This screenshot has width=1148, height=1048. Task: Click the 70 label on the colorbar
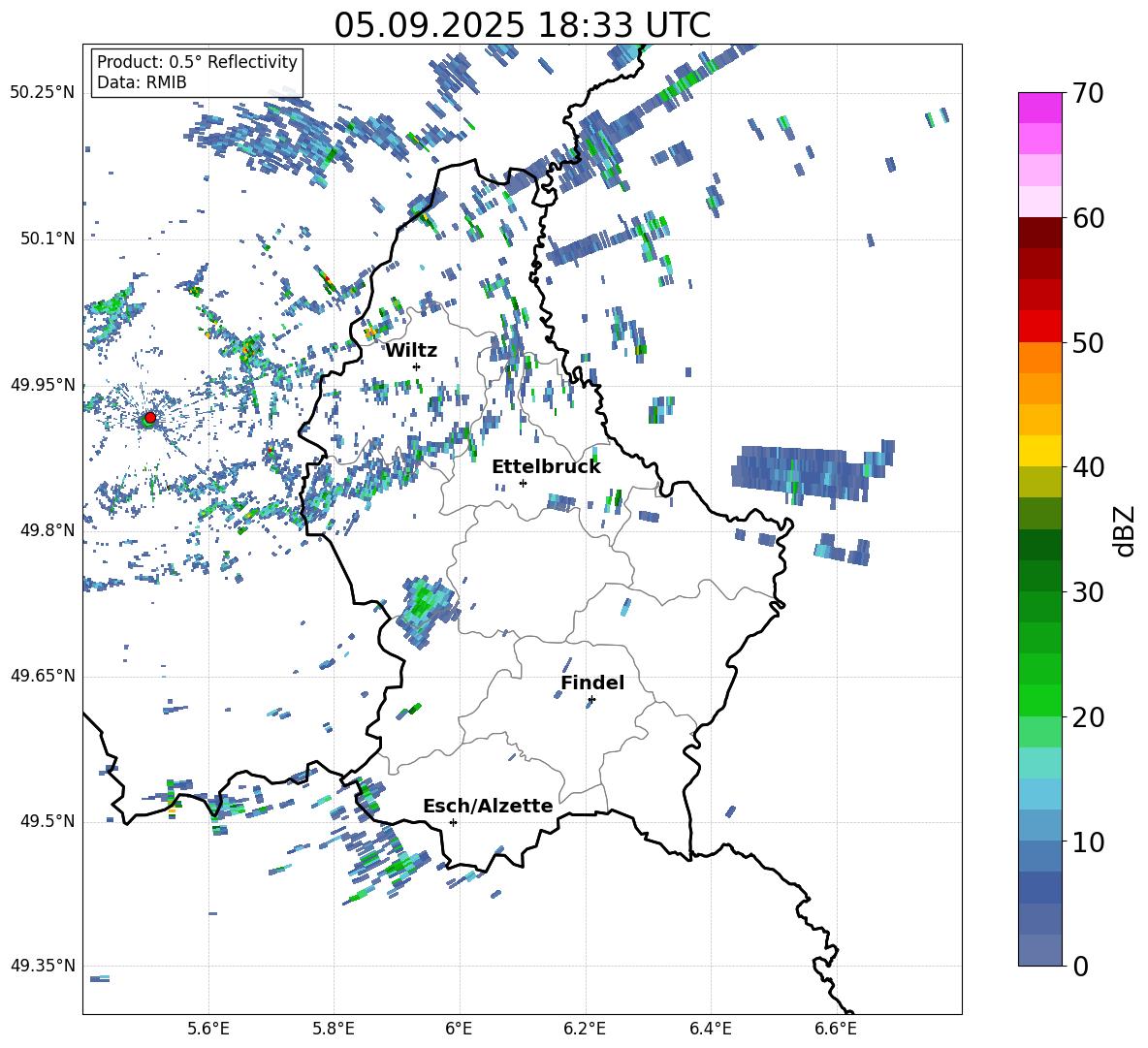[1087, 93]
